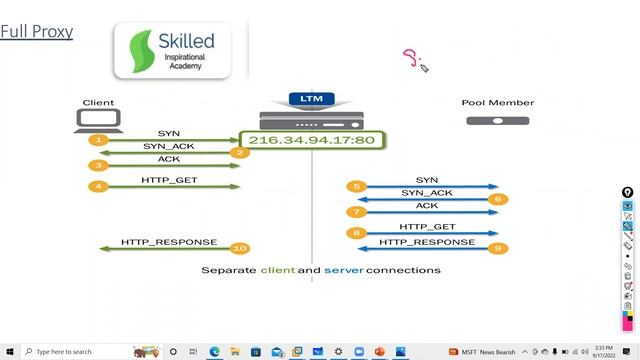Click the '216.34.94.17:80' address box
This screenshot has width=640, height=360.
312,140
